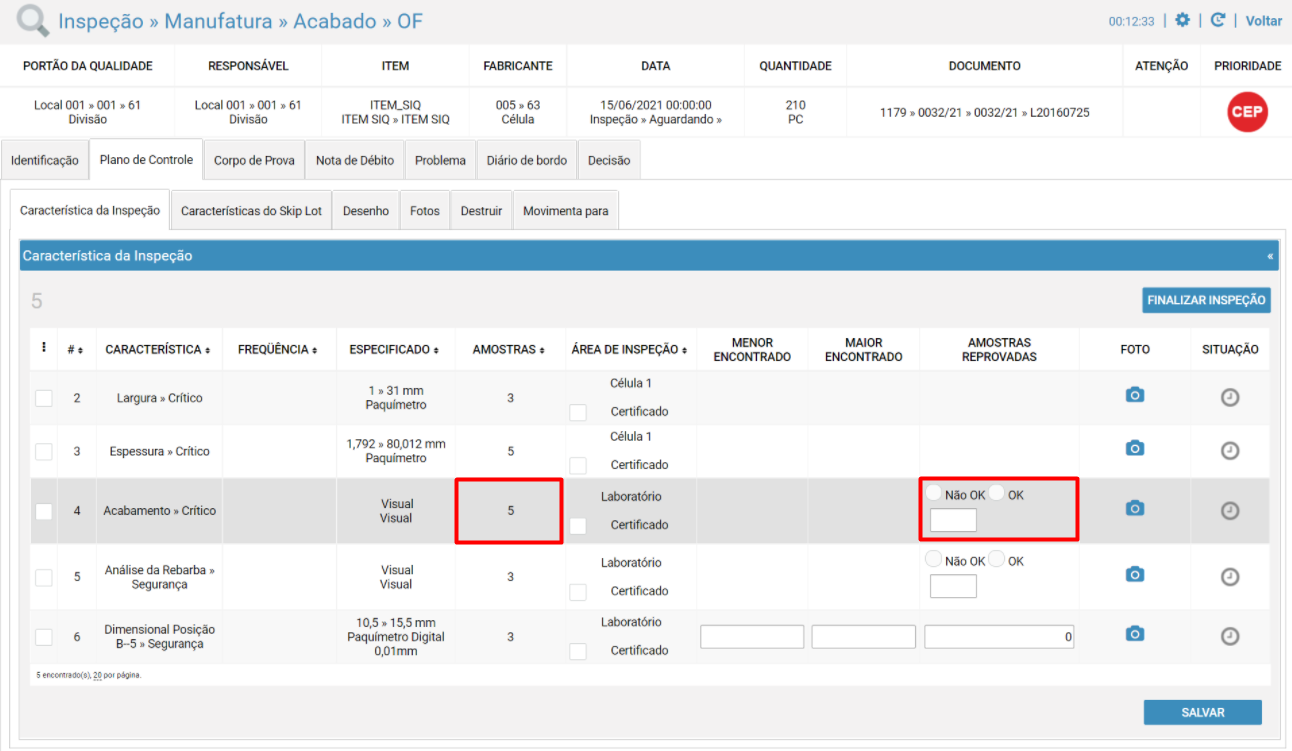Go to the Decisão tab
Viewport: 1292px width, 751px height.
(609, 160)
